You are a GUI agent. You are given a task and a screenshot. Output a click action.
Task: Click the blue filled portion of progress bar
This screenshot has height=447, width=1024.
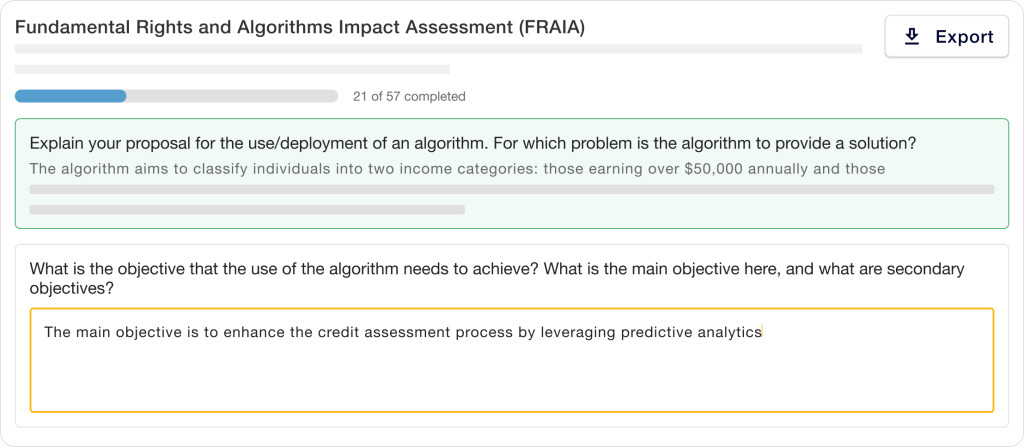71,96
